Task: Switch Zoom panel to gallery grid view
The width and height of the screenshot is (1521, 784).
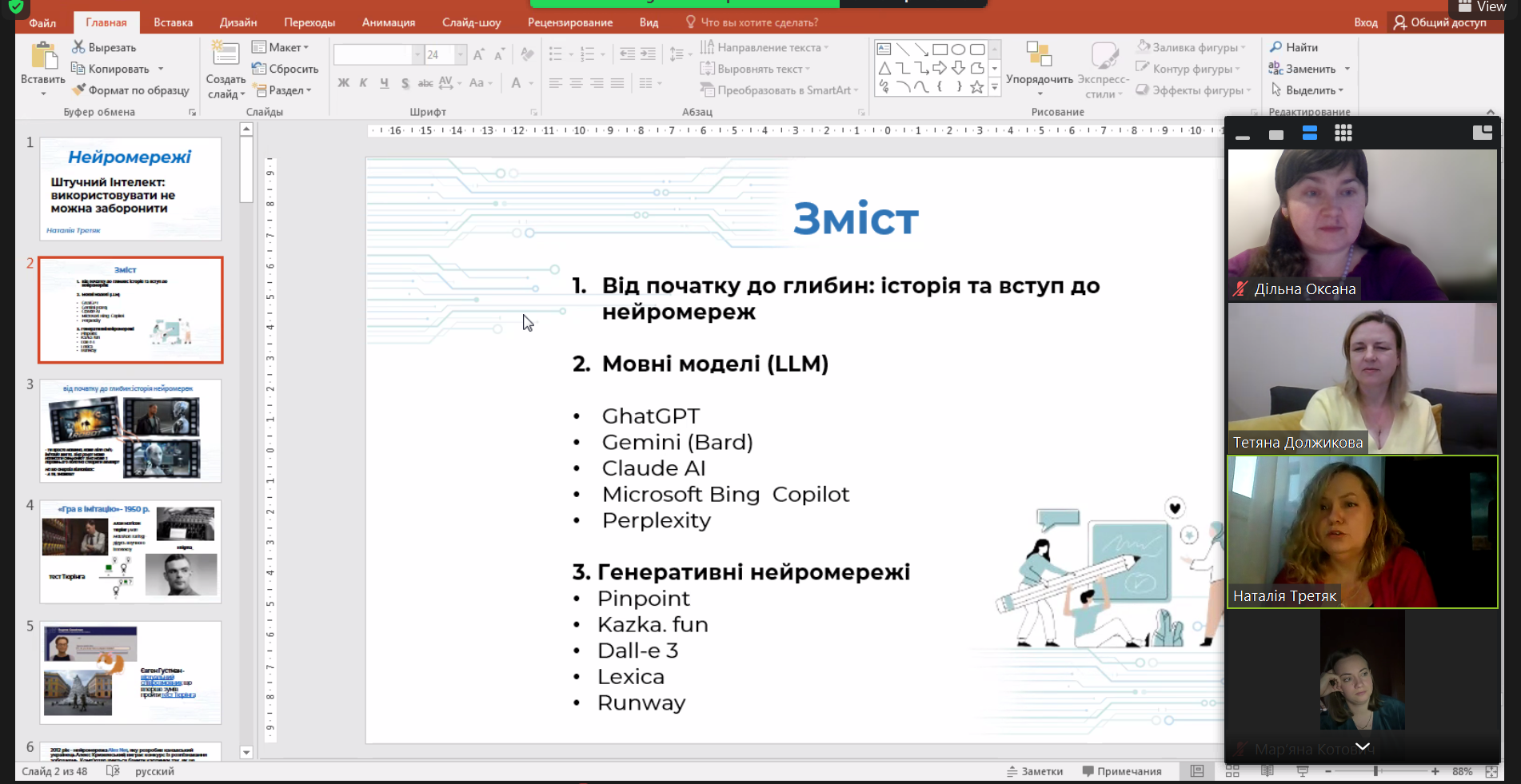Action: pos(1343,133)
